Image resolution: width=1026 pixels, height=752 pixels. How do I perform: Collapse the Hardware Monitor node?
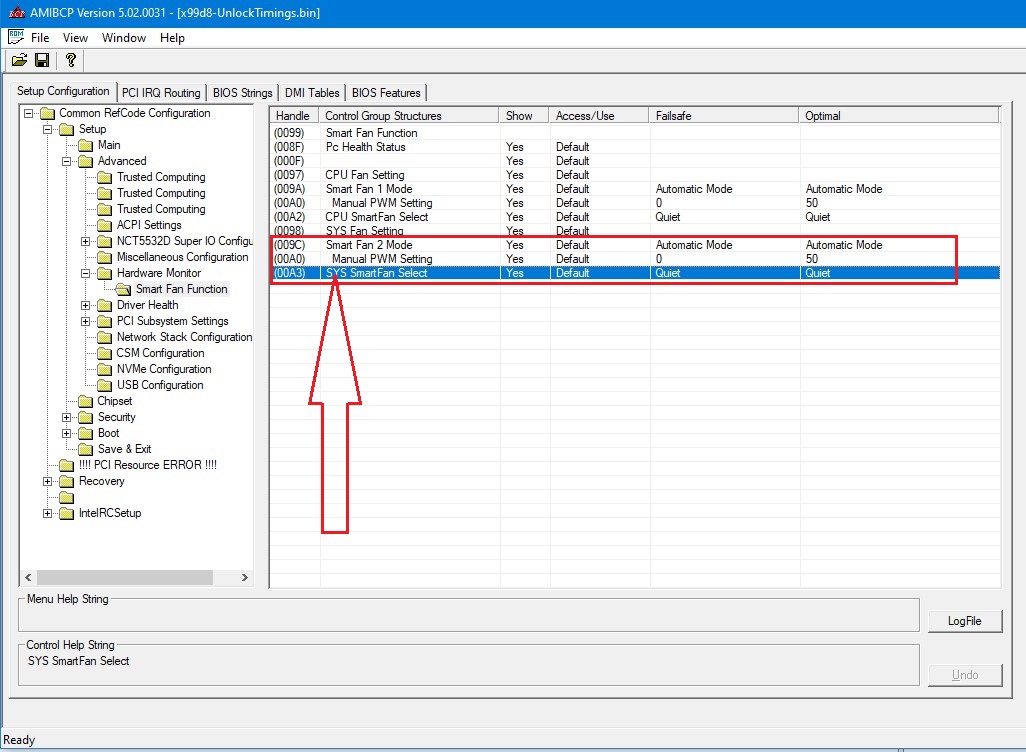point(85,274)
